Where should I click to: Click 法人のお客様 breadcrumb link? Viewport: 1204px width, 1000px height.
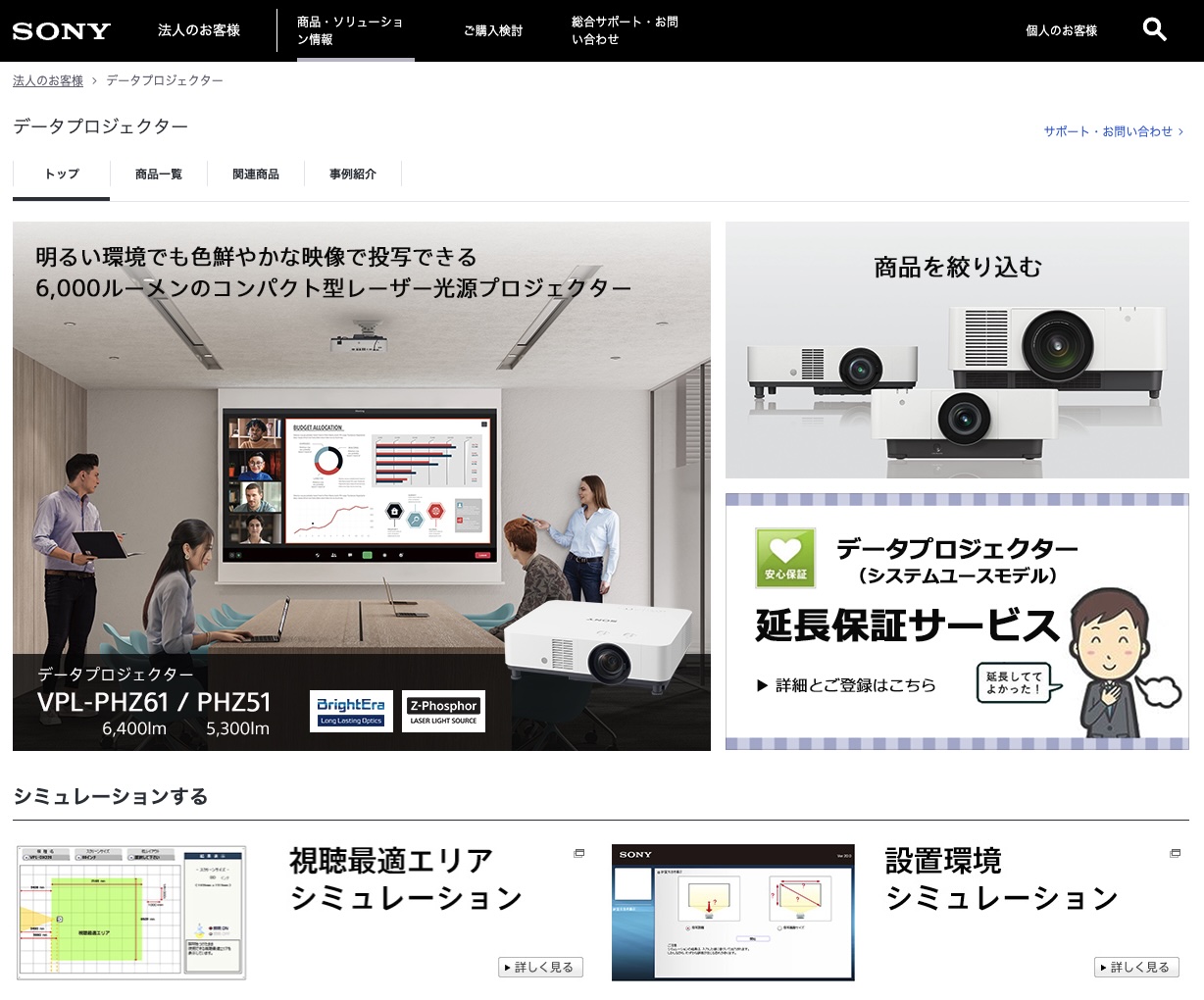pos(48,80)
